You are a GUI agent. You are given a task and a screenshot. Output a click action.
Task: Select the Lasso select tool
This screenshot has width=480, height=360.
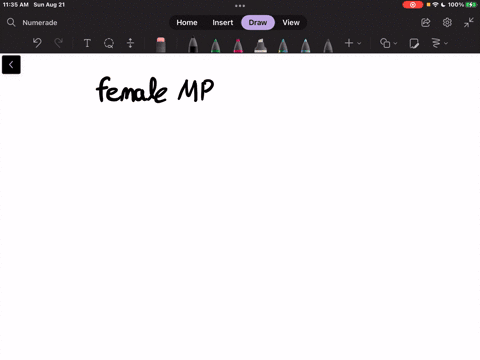109,43
